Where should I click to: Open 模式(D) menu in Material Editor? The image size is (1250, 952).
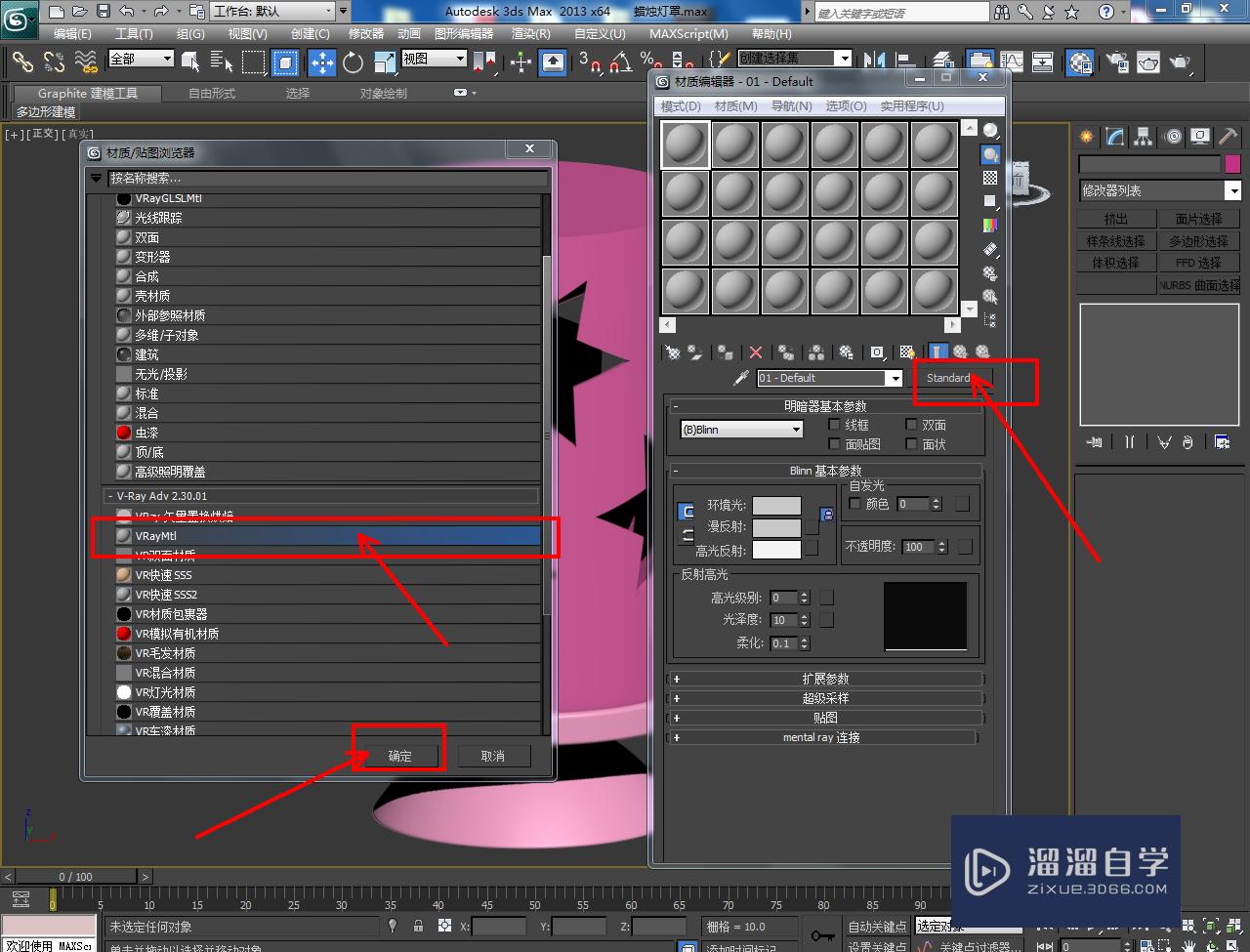(681, 105)
